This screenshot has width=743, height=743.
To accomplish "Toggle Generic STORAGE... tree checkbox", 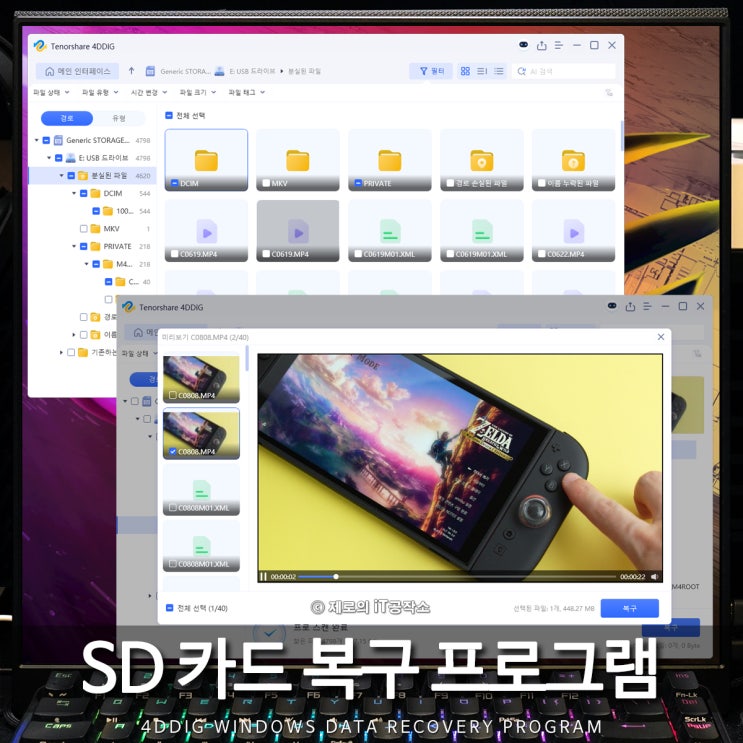I will 46,140.
